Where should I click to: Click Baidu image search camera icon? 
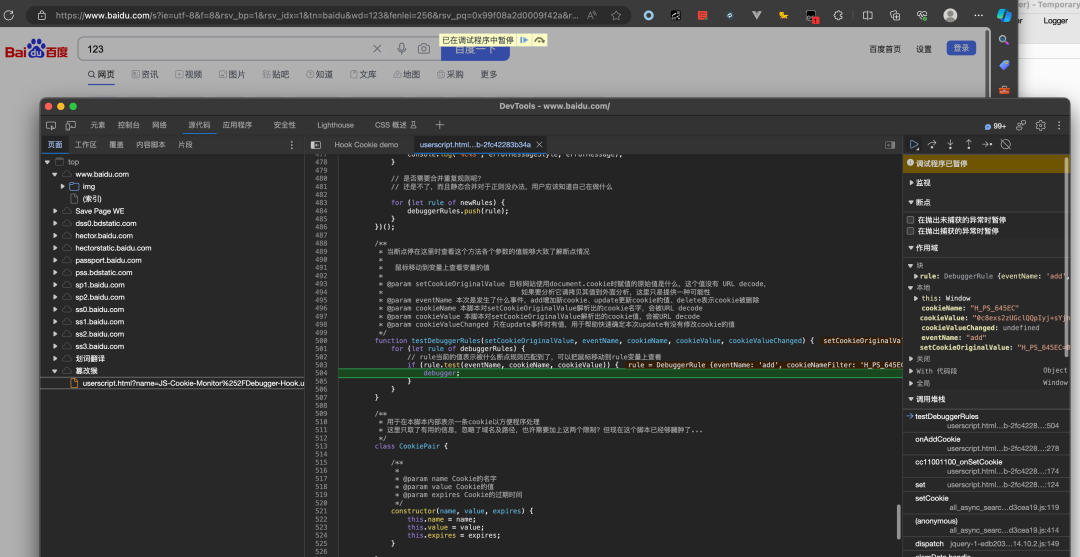click(x=424, y=48)
